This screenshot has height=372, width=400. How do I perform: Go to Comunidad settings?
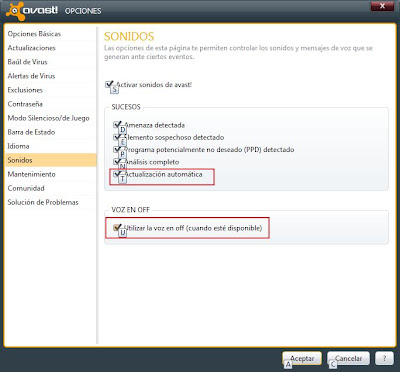[26, 188]
